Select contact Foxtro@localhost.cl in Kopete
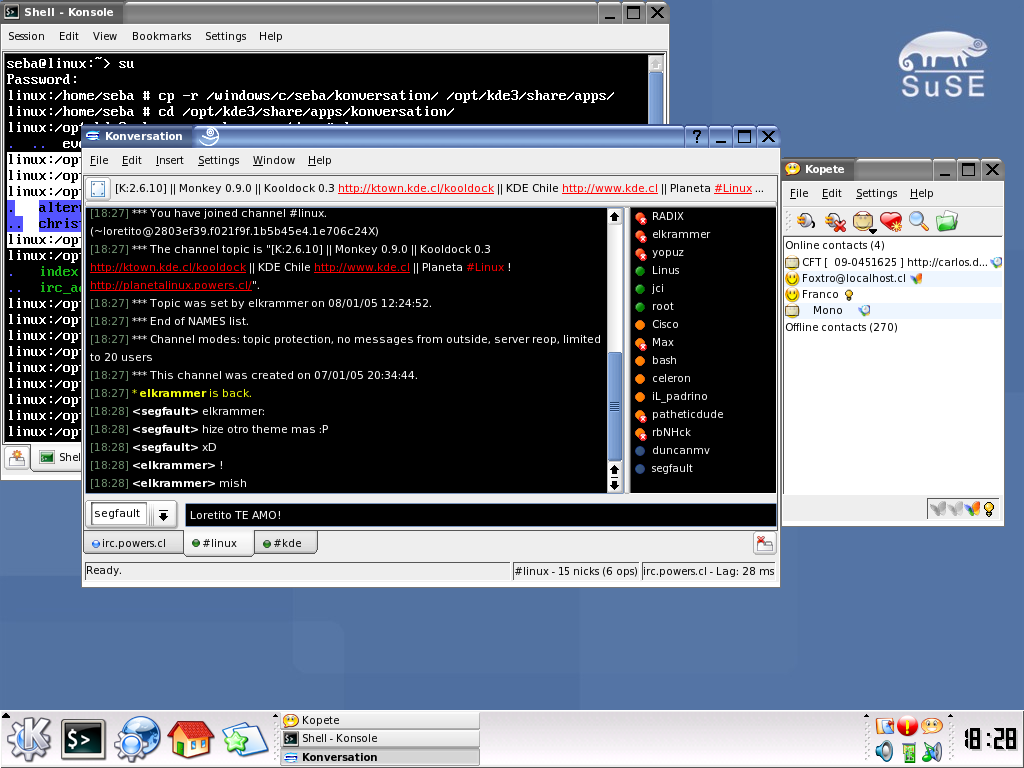Viewport: 1024px width, 768px height. click(x=893, y=278)
